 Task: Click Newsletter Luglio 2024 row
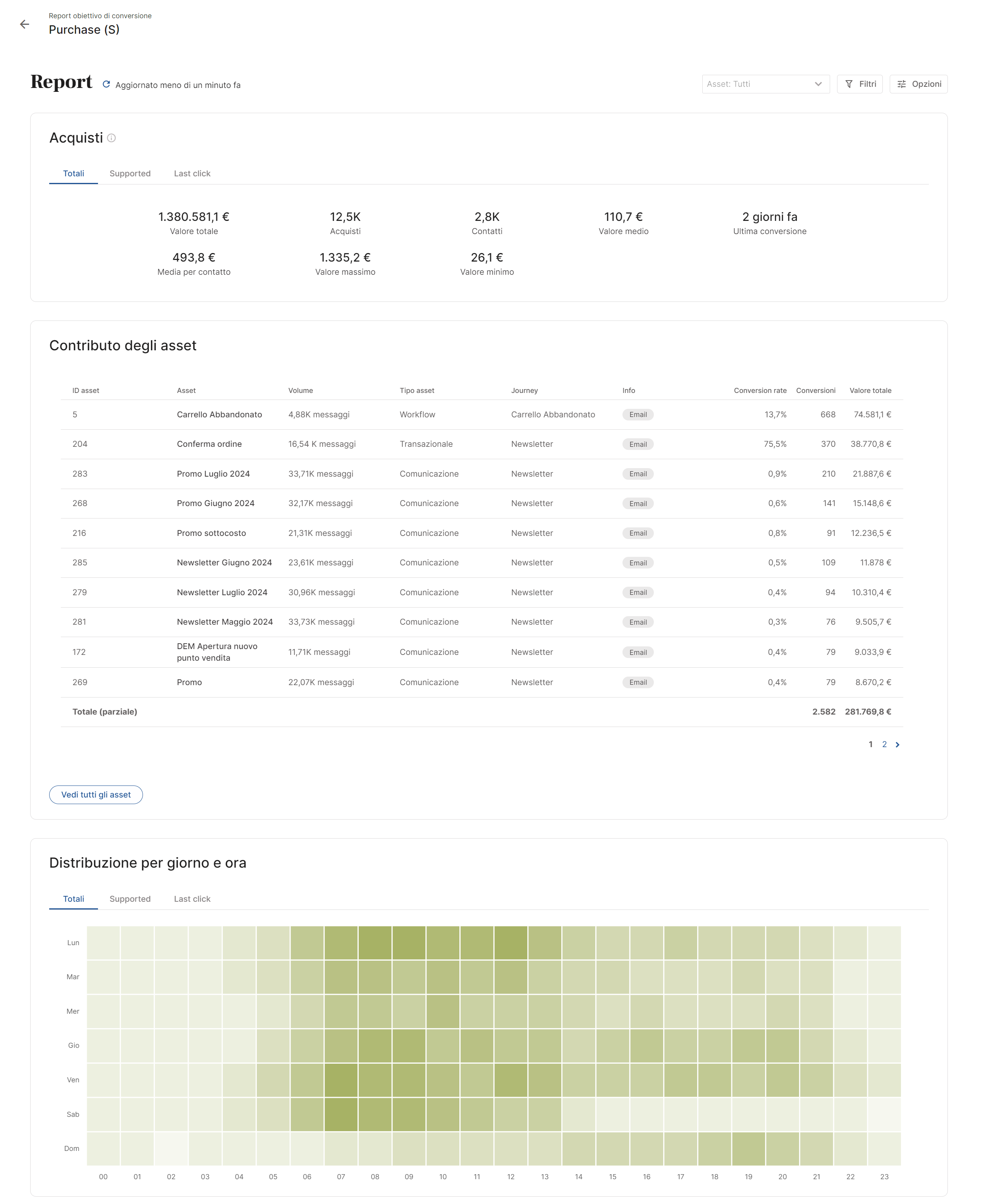coord(482,593)
